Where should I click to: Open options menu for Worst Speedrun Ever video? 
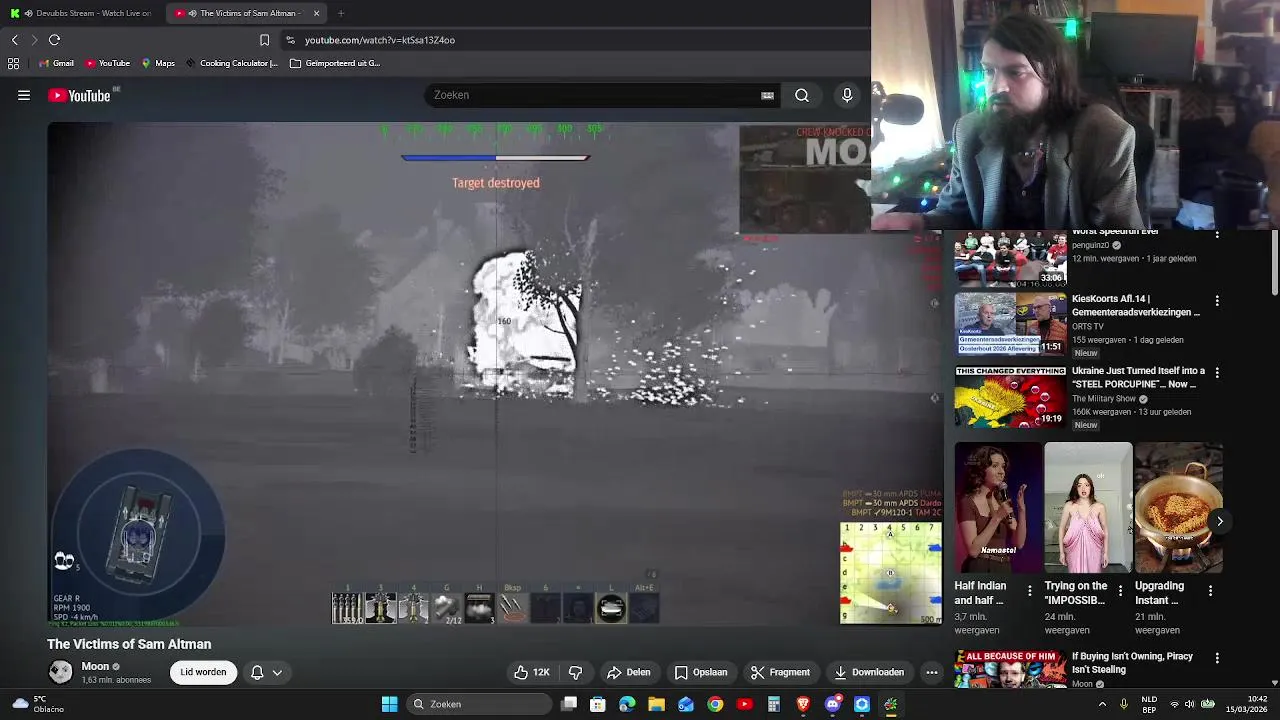pos(1217,235)
